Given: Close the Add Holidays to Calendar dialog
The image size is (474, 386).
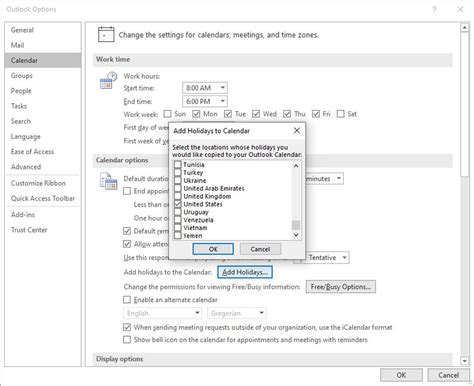Looking at the screenshot, I should pyautogui.click(x=297, y=131).
